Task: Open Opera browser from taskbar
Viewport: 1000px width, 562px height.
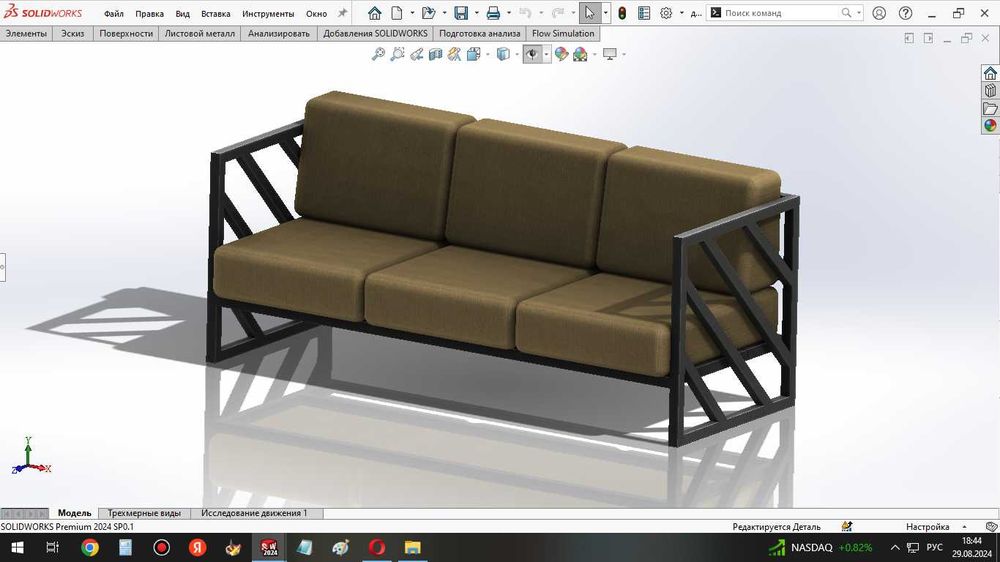Action: pyautogui.click(x=377, y=547)
